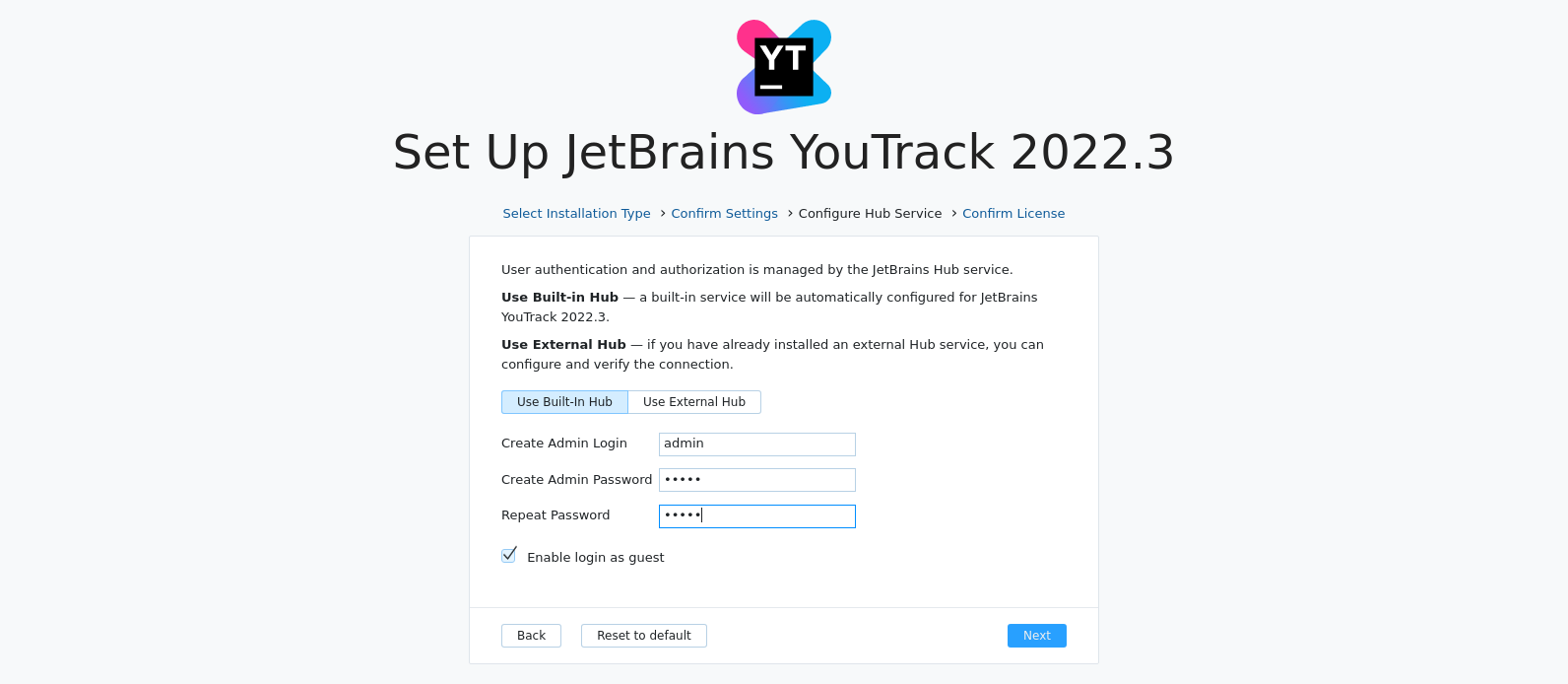Viewport: 1568px width, 684px height.
Task: Focus the Repeat Password field
Action: [x=756, y=516]
